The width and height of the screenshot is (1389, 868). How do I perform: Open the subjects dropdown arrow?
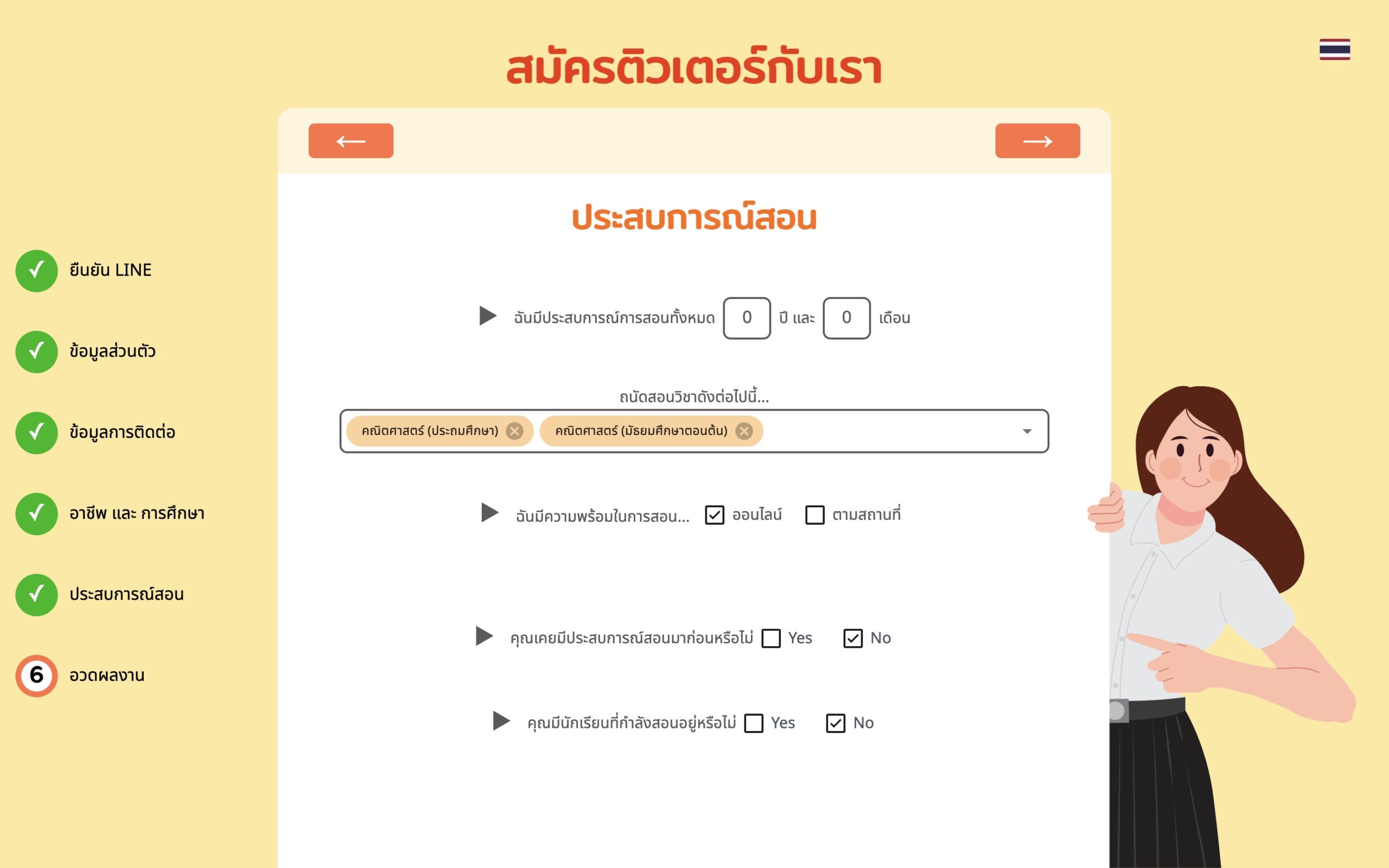[1027, 431]
